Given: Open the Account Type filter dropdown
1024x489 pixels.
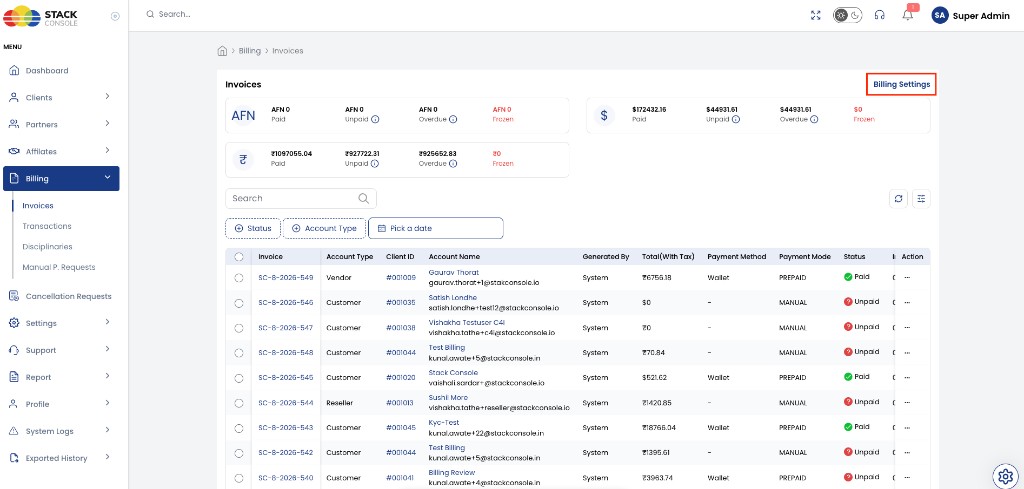Looking at the screenshot, I should (324, 229).
